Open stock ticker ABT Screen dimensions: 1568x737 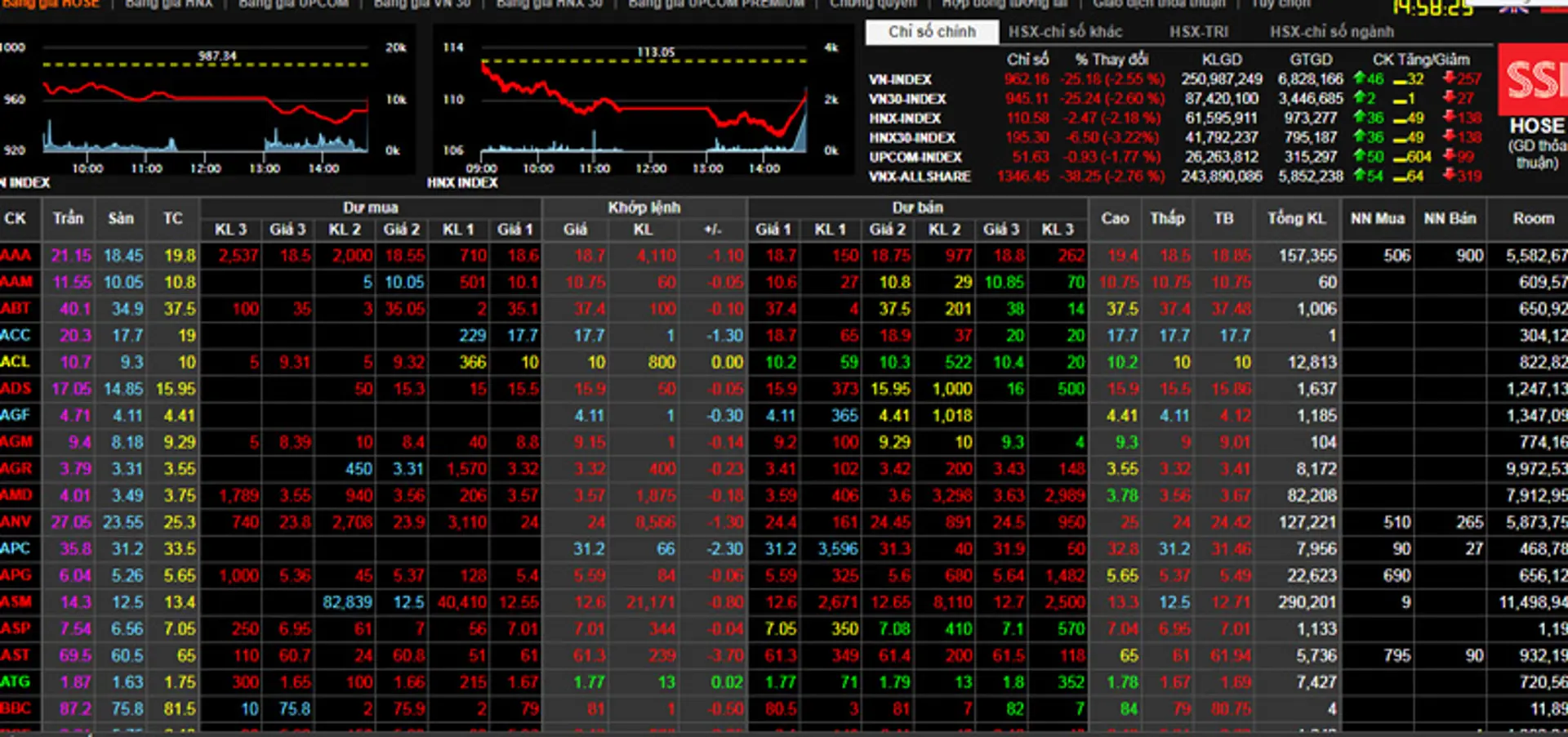(x=16, y=309)
